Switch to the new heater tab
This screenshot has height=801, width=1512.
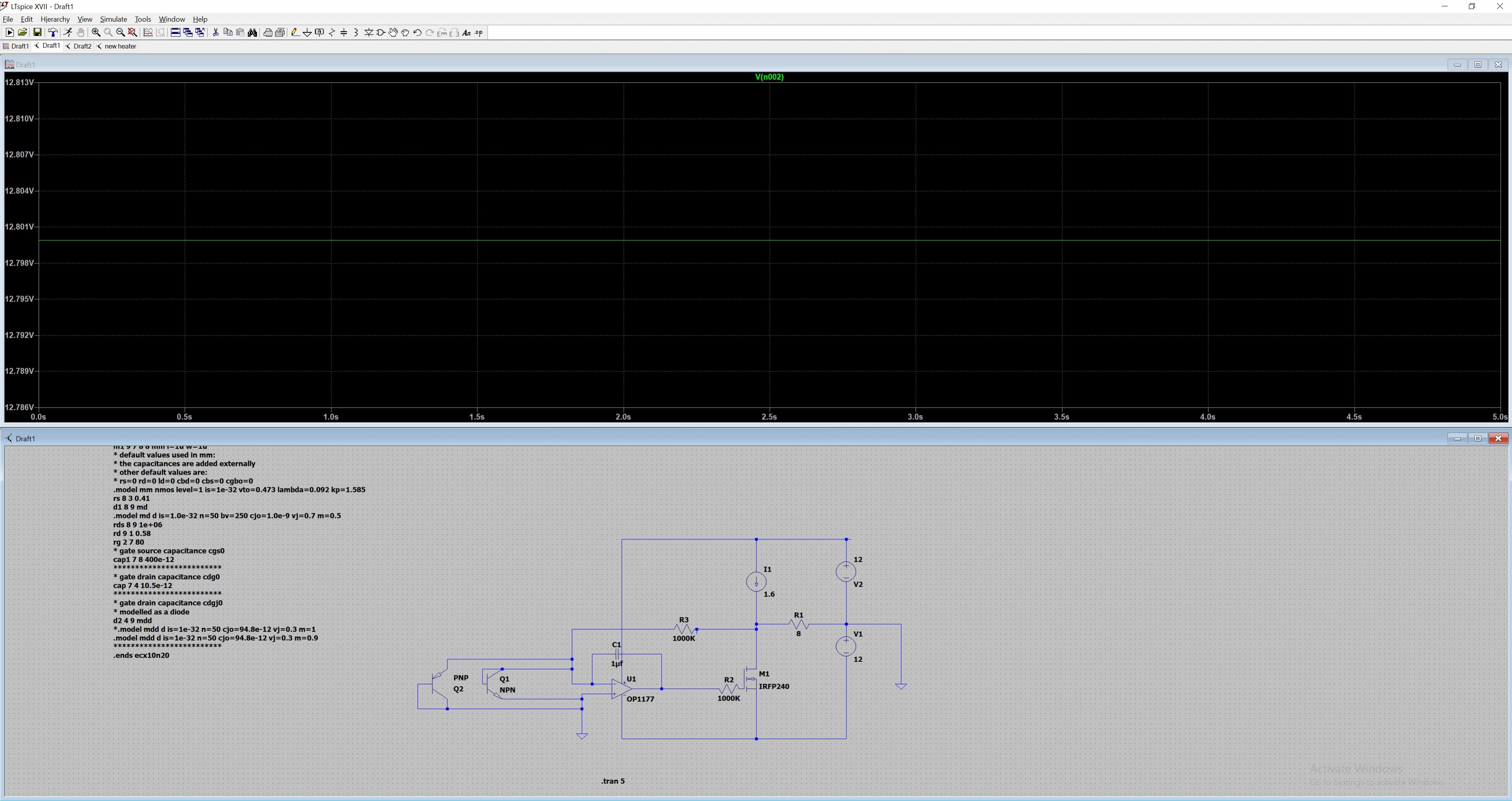click(x=116, y=46)
